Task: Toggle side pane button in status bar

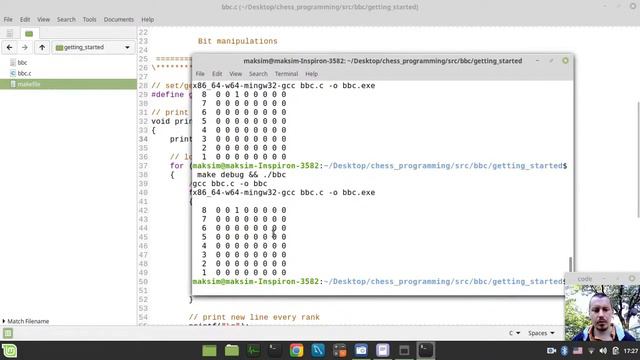Action: coord(8,333)
